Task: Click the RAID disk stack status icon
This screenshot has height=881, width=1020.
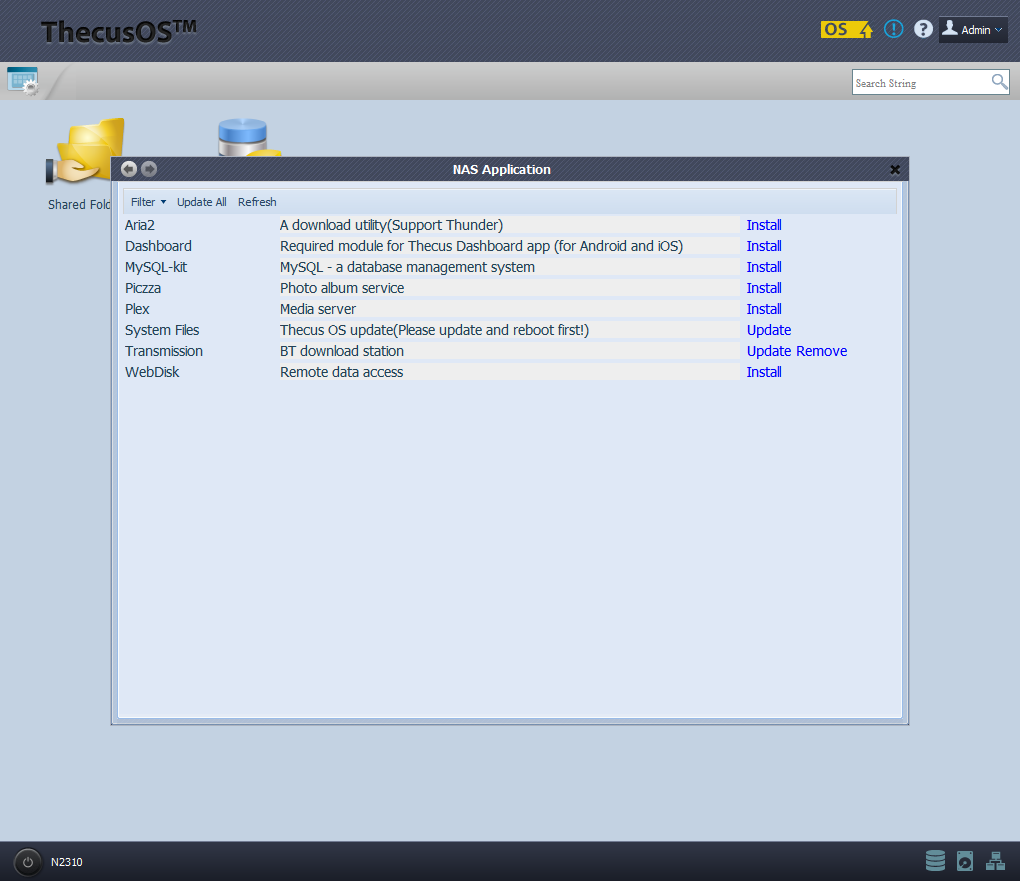Action: click(x=935, y=861)
